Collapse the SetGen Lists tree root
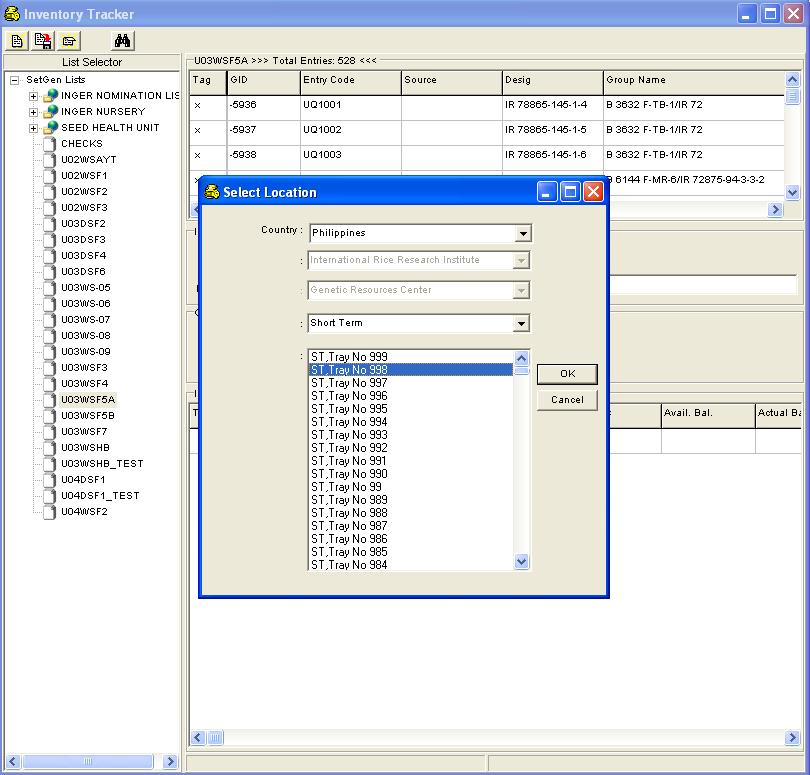Screen dimensions: 810x775 [x=14, y=80]
